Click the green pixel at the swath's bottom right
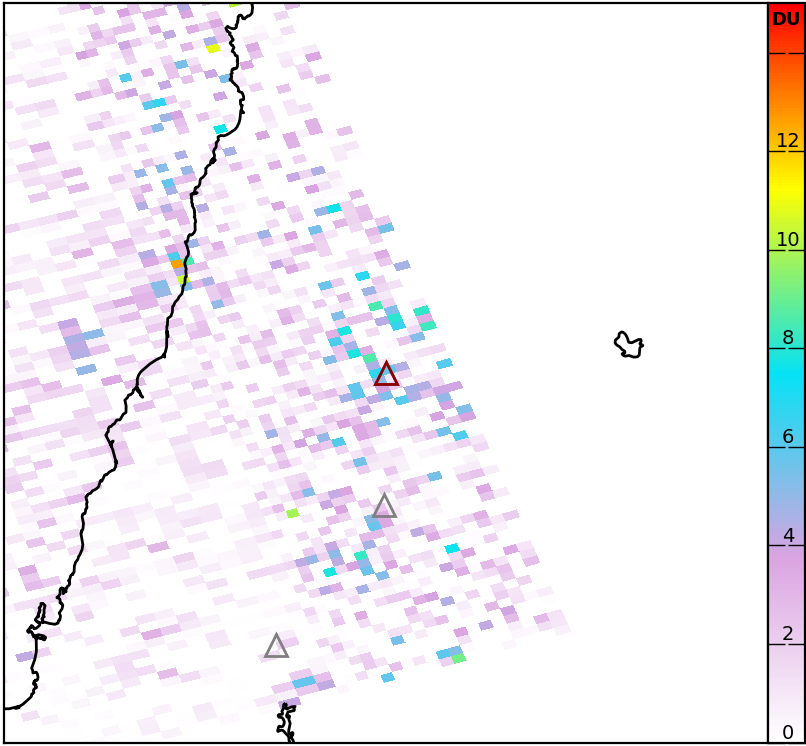The height and width of the screenshot is (746, 806). point(458,658)
